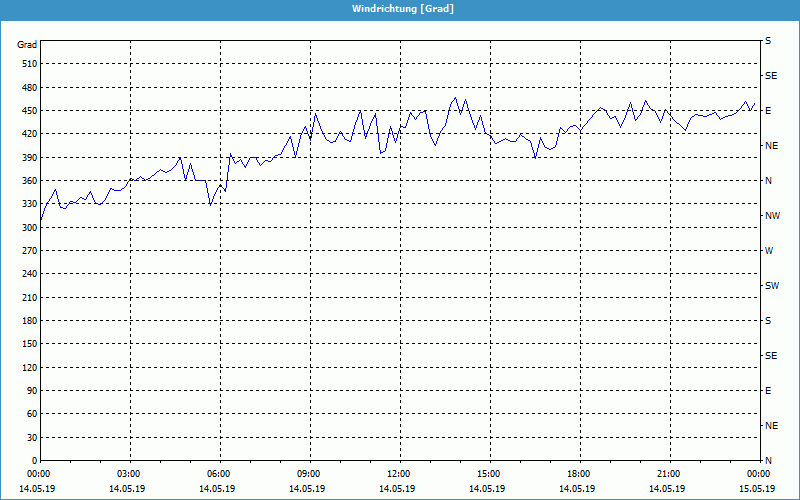Select the 06:00 time axis label
Screen dimensions: 800x500
tap(219, 474)
